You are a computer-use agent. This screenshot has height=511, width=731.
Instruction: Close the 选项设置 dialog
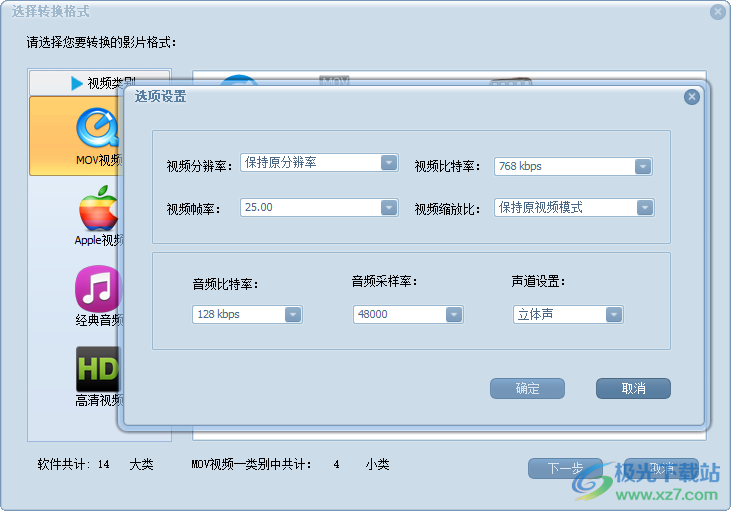click(x=691, y=97)
